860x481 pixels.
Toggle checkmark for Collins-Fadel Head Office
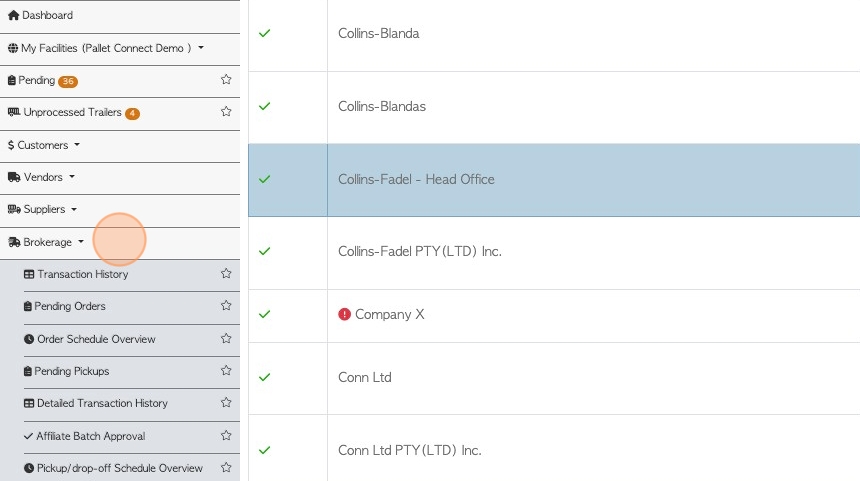pos(264,179)
